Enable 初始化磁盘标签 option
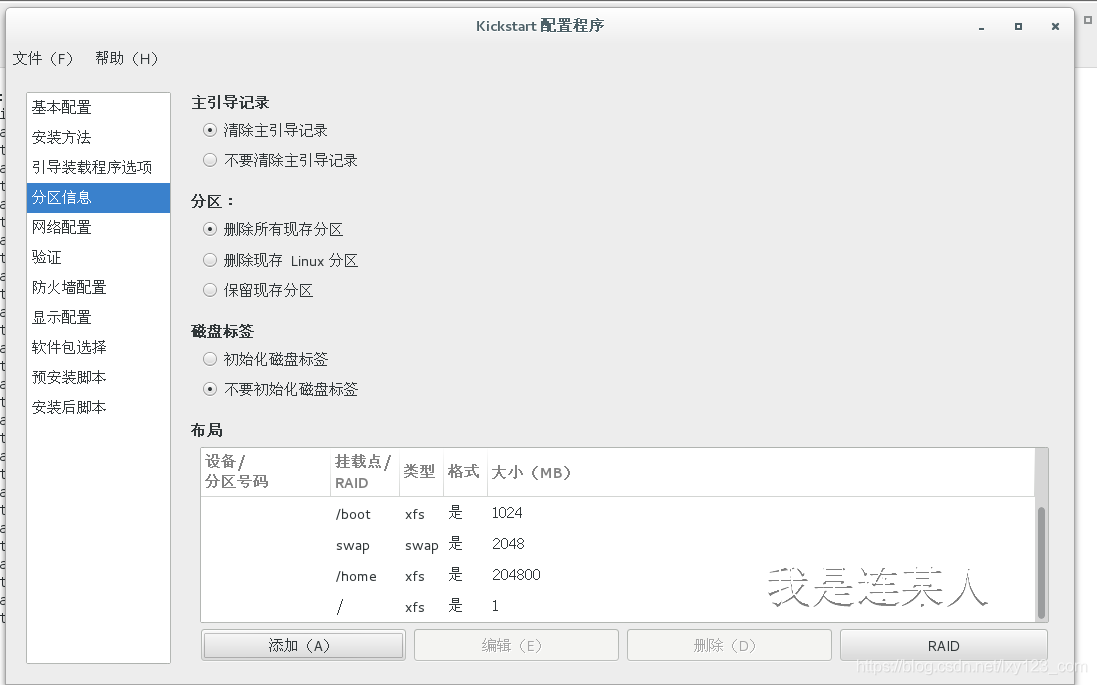The width and height of the screenshot is (1097, 685). [210, 359]
